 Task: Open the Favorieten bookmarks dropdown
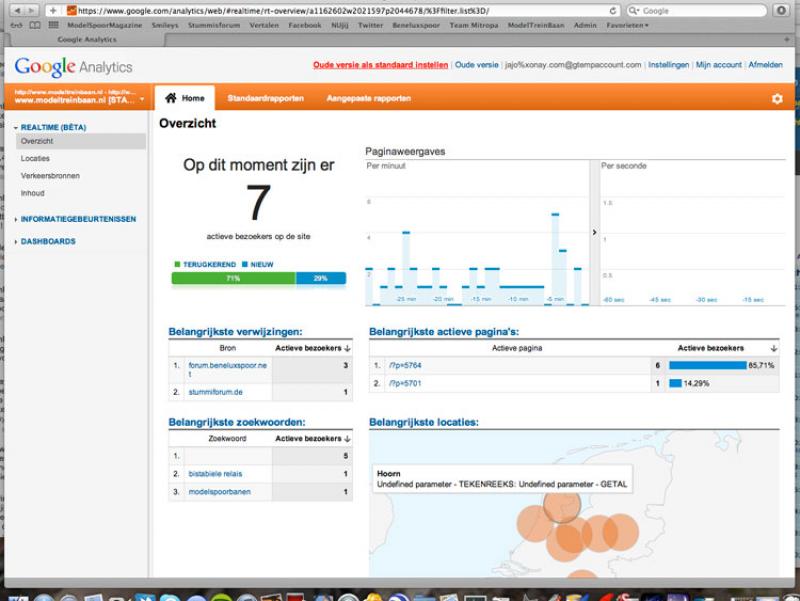point(628,25)
